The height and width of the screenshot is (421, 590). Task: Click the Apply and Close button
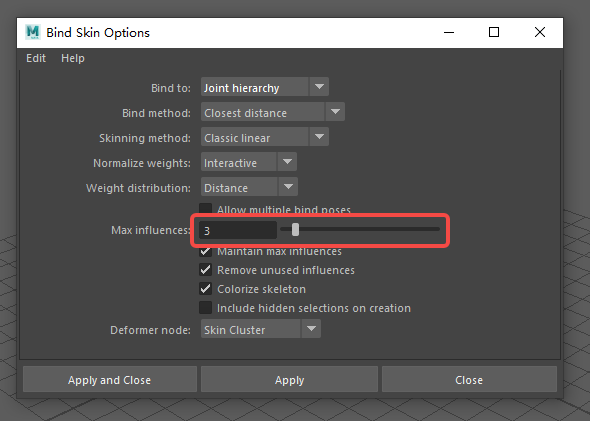click(110, 379)
